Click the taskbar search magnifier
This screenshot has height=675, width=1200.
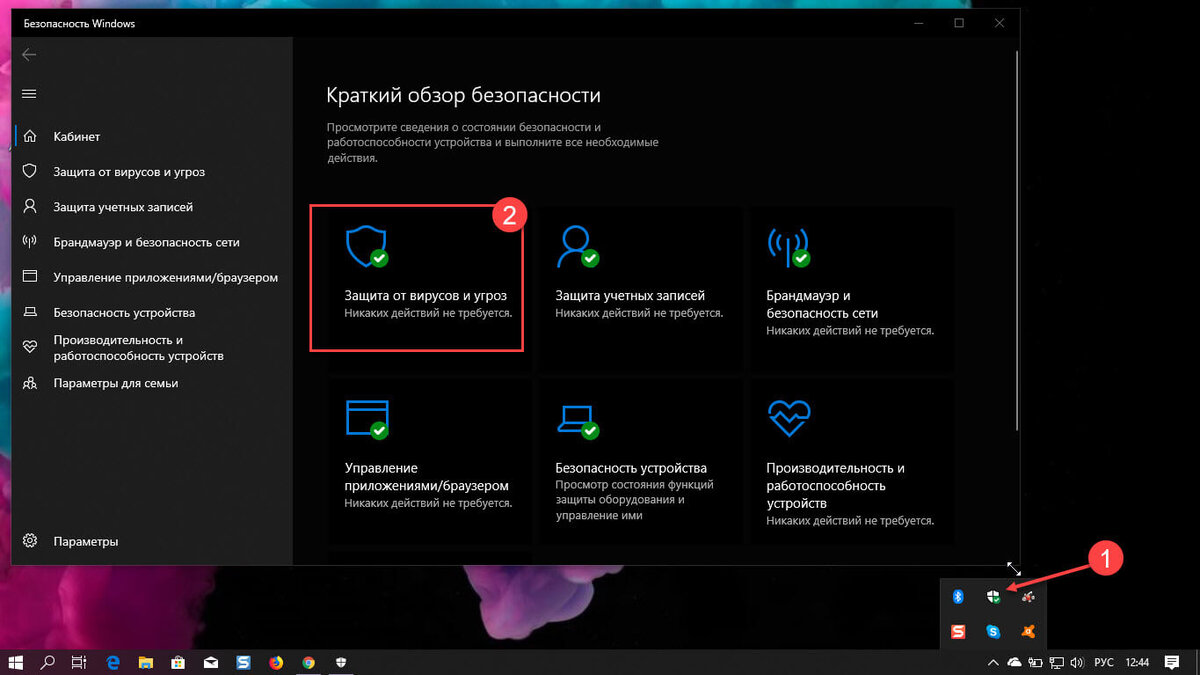tap(47, 662)
